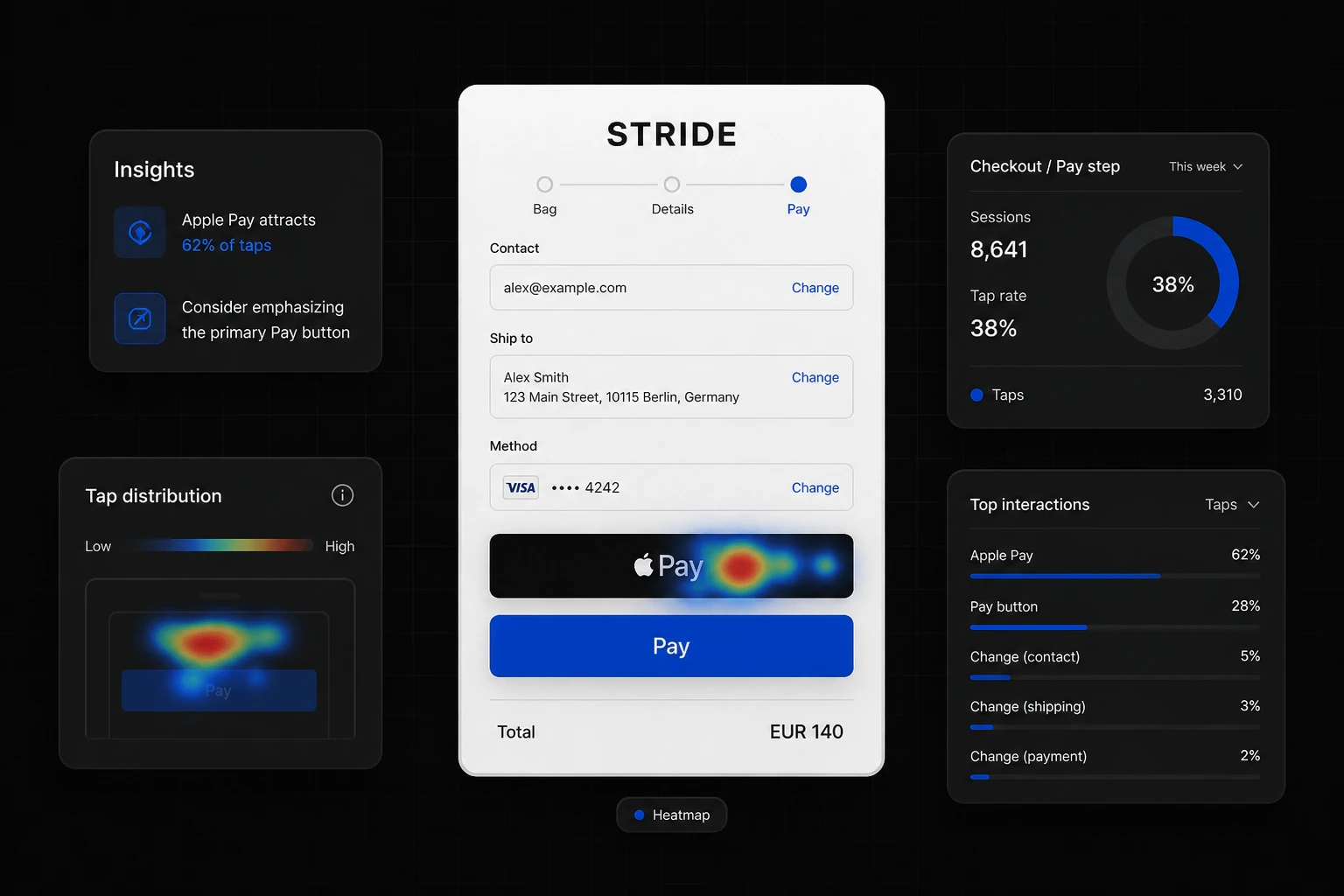Click the Pay button row label
1344x896 pixels.
coord(1004,606)
